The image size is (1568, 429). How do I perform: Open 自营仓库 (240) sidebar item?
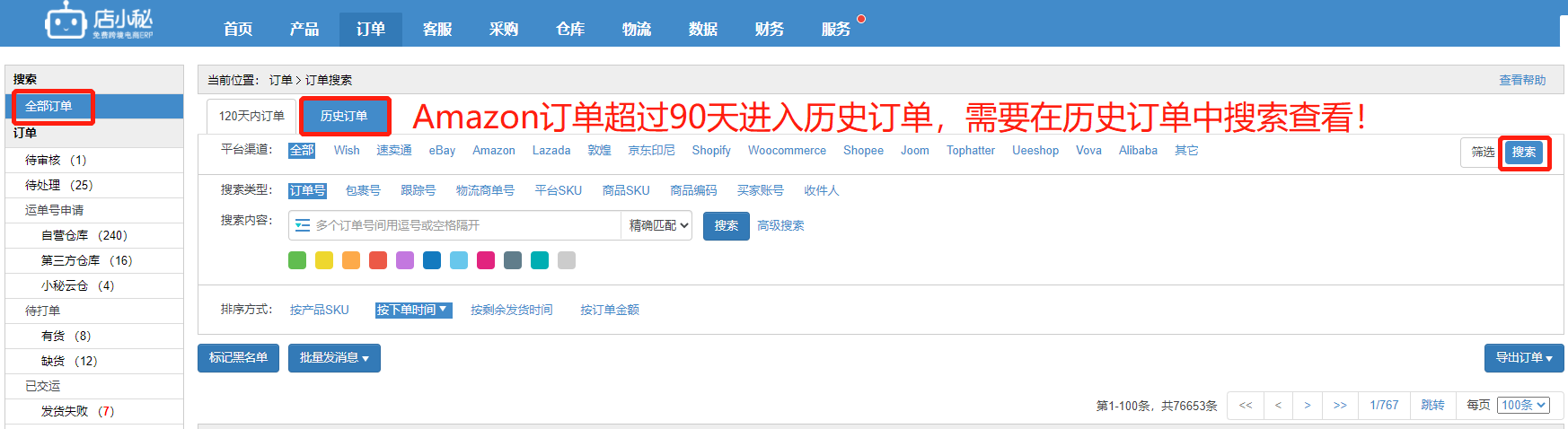click(x=94, y=235)
